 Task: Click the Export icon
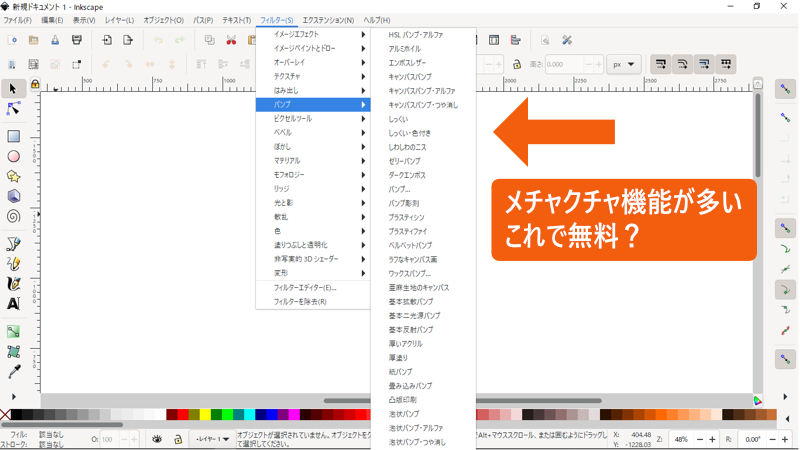pos(128,40)
